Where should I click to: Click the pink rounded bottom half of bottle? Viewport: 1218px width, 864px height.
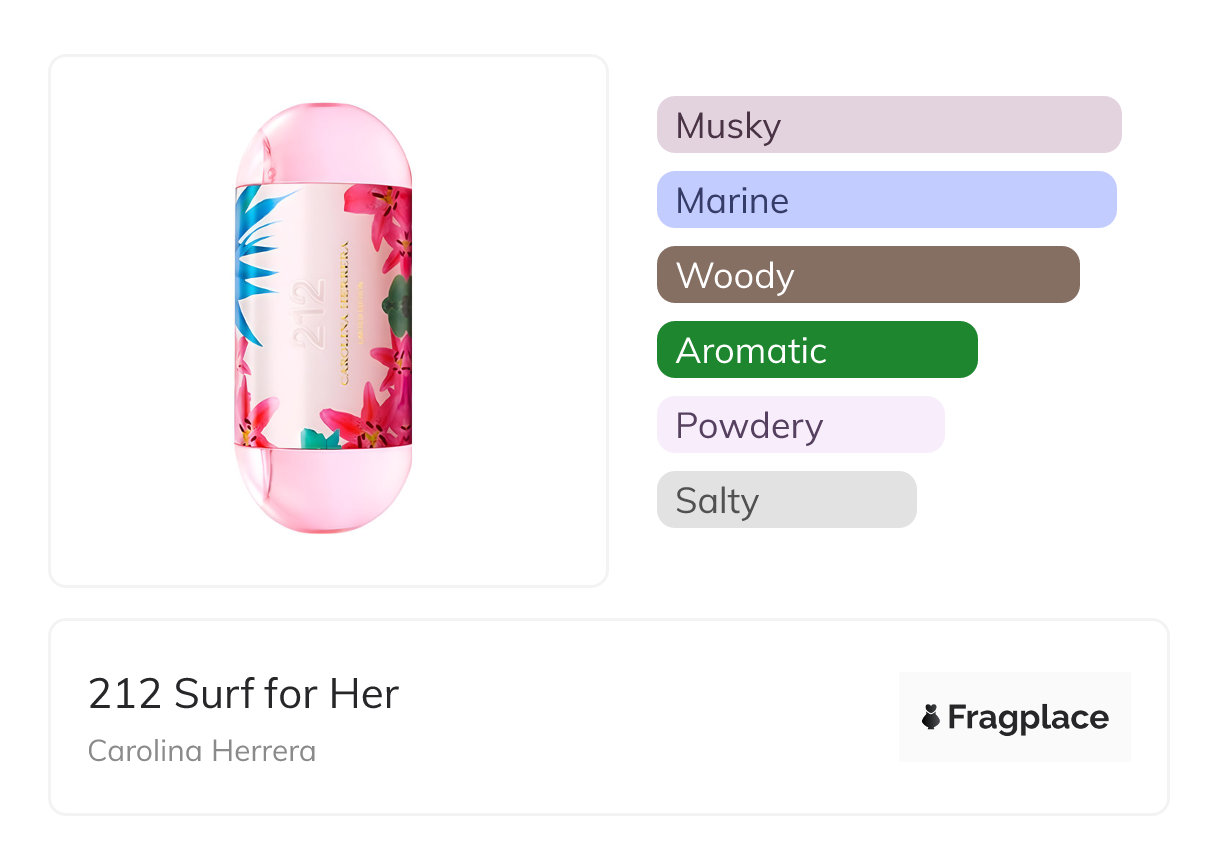(323, 490)
